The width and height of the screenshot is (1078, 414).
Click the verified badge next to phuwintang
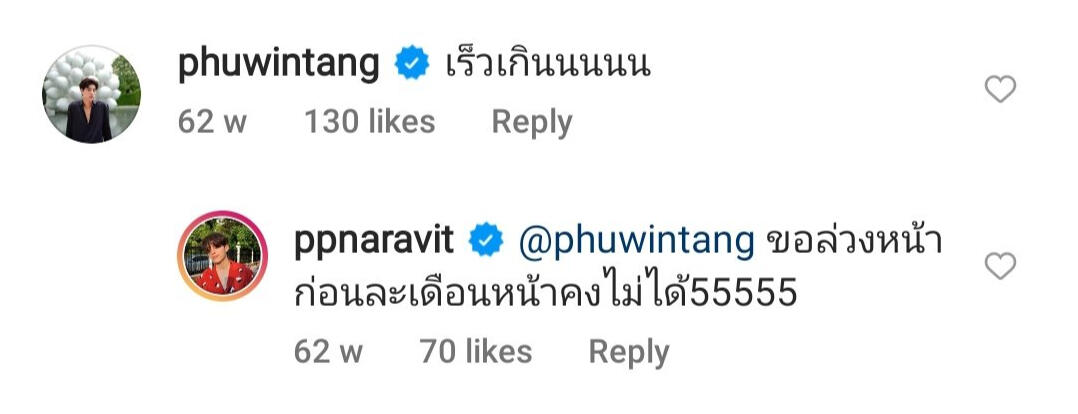point(412,64)
